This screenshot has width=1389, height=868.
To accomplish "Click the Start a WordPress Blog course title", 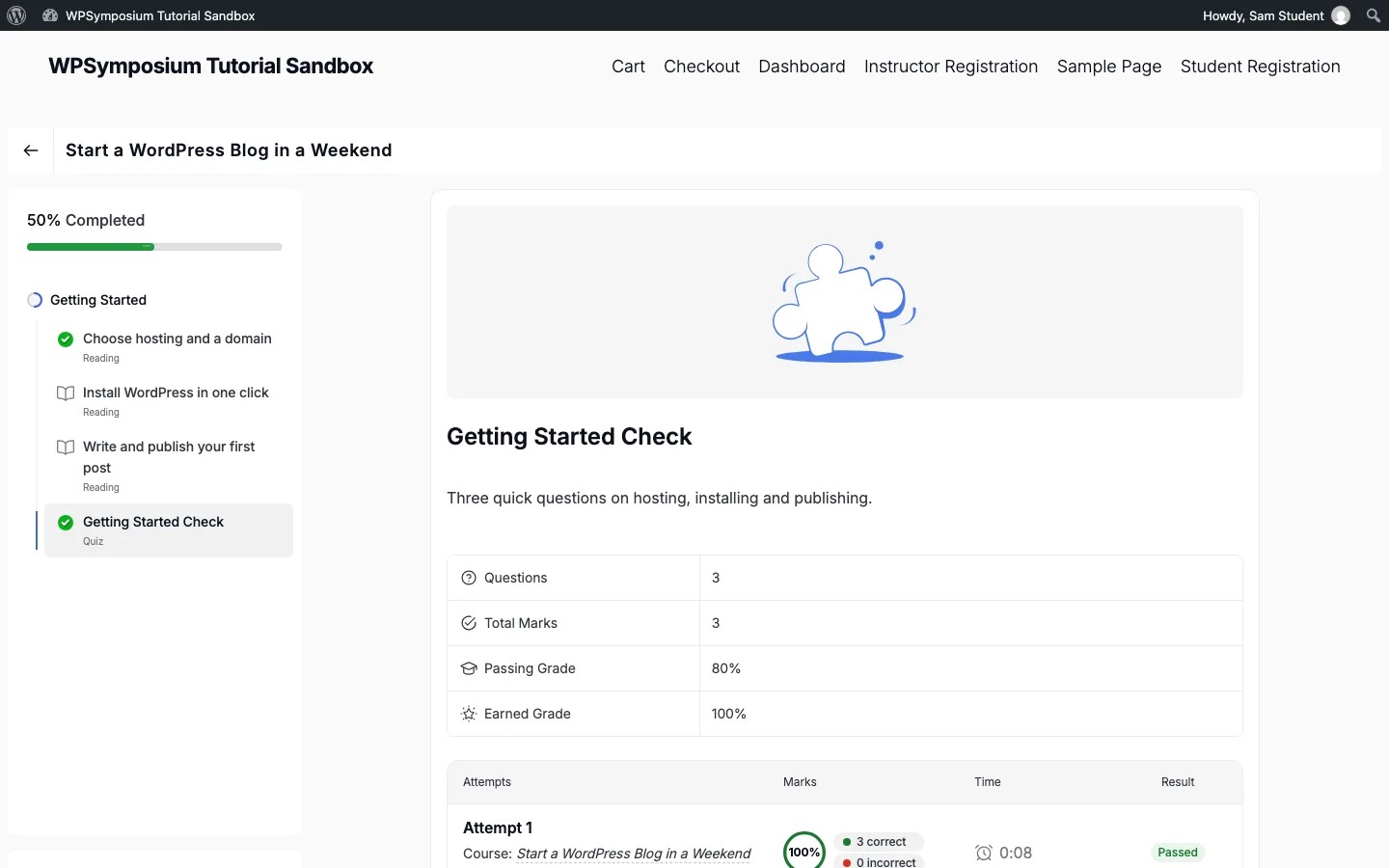I will [229, 150].
